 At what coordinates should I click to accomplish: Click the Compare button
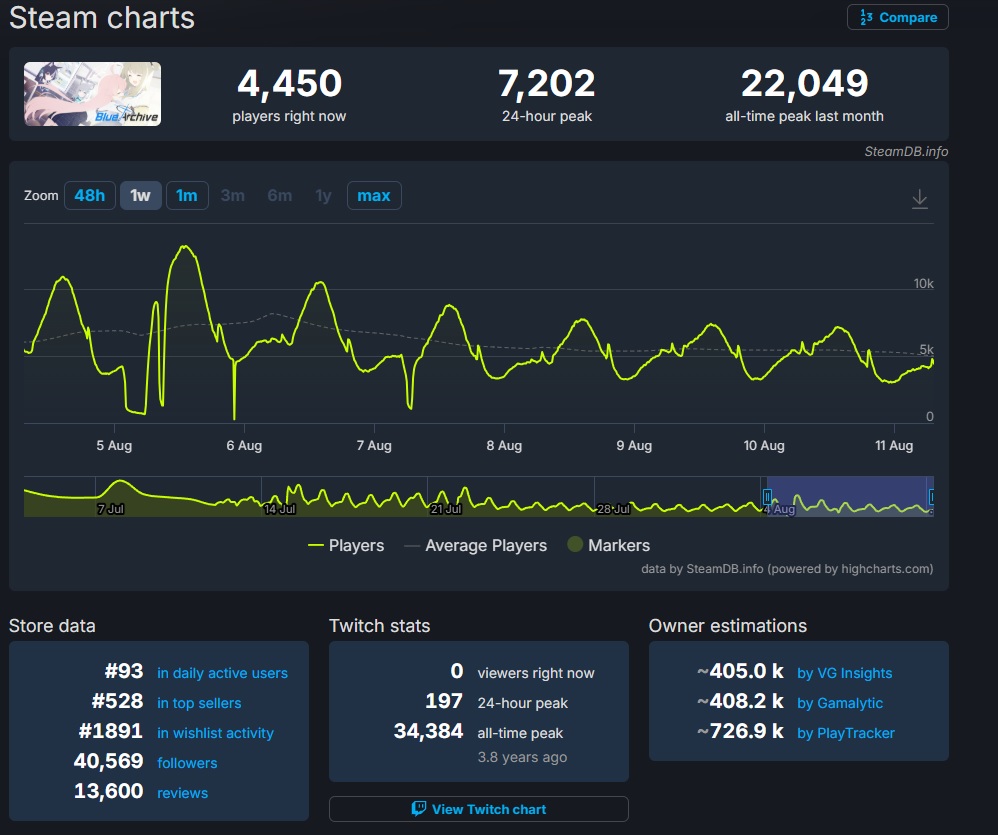(897, 17)
